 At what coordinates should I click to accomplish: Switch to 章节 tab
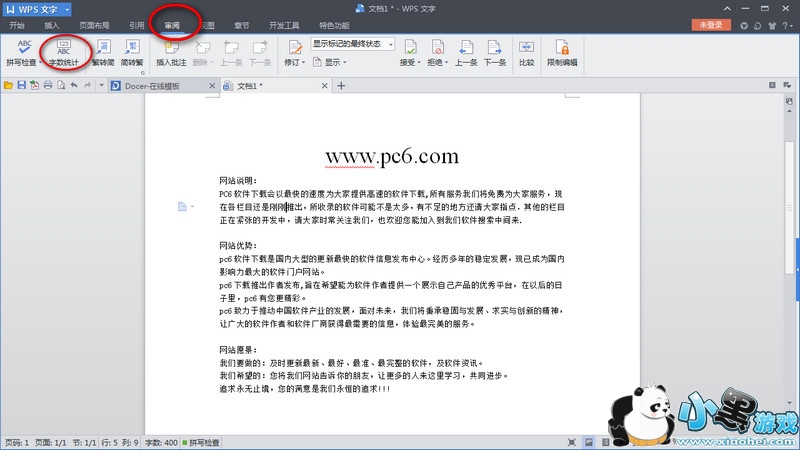(x=241, y=26)
